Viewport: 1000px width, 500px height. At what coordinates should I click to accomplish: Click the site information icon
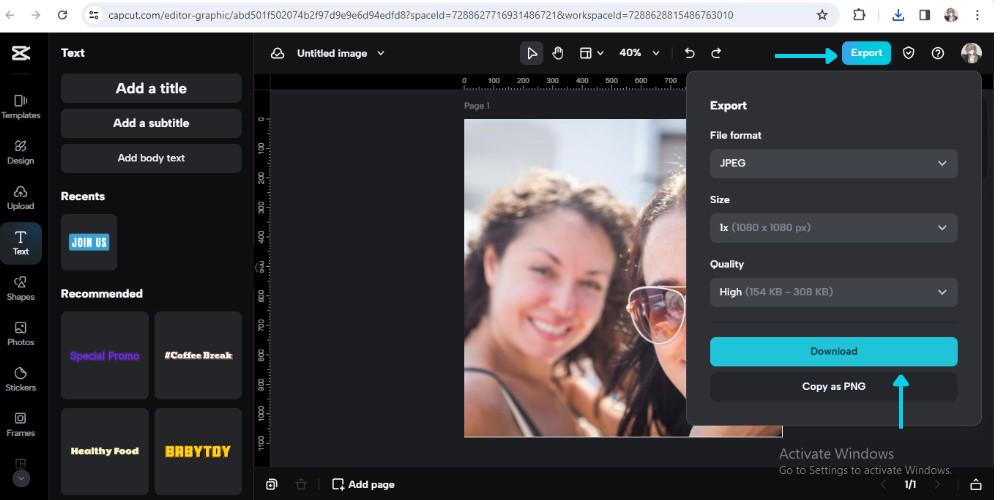[x=94, y=15]
